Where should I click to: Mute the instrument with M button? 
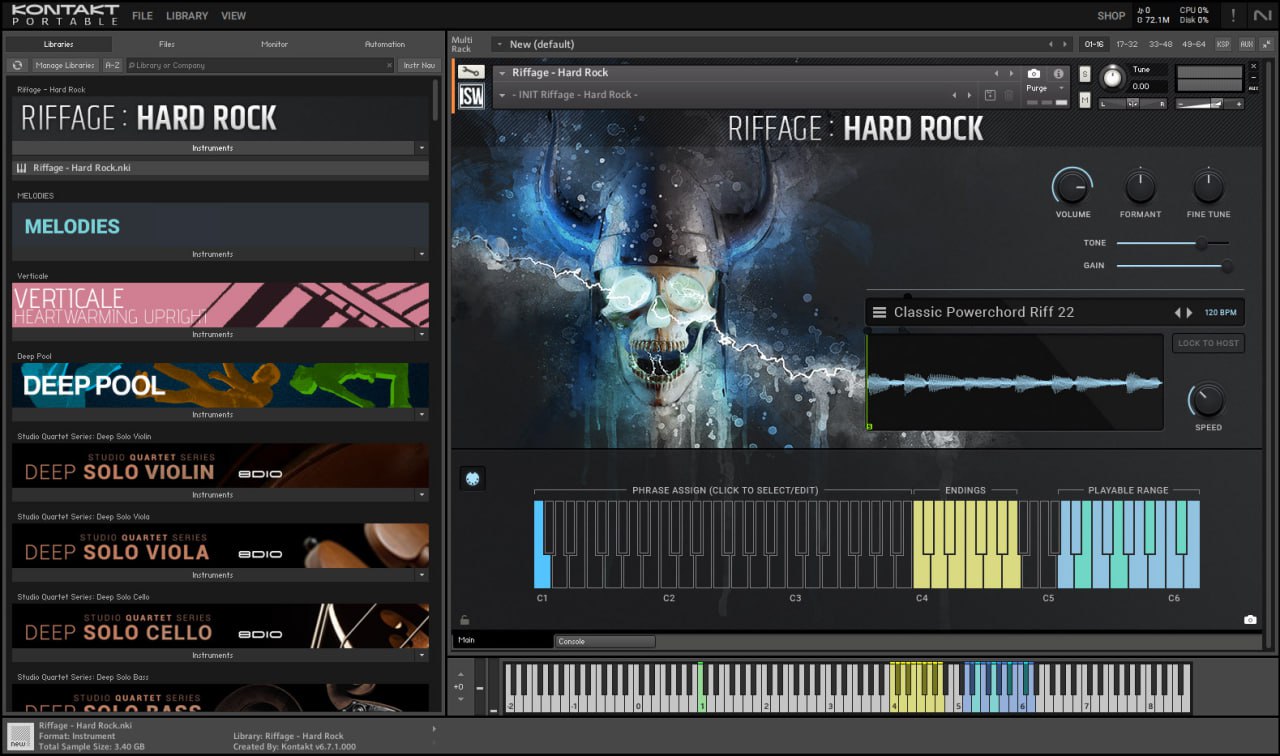[1085, 99]
